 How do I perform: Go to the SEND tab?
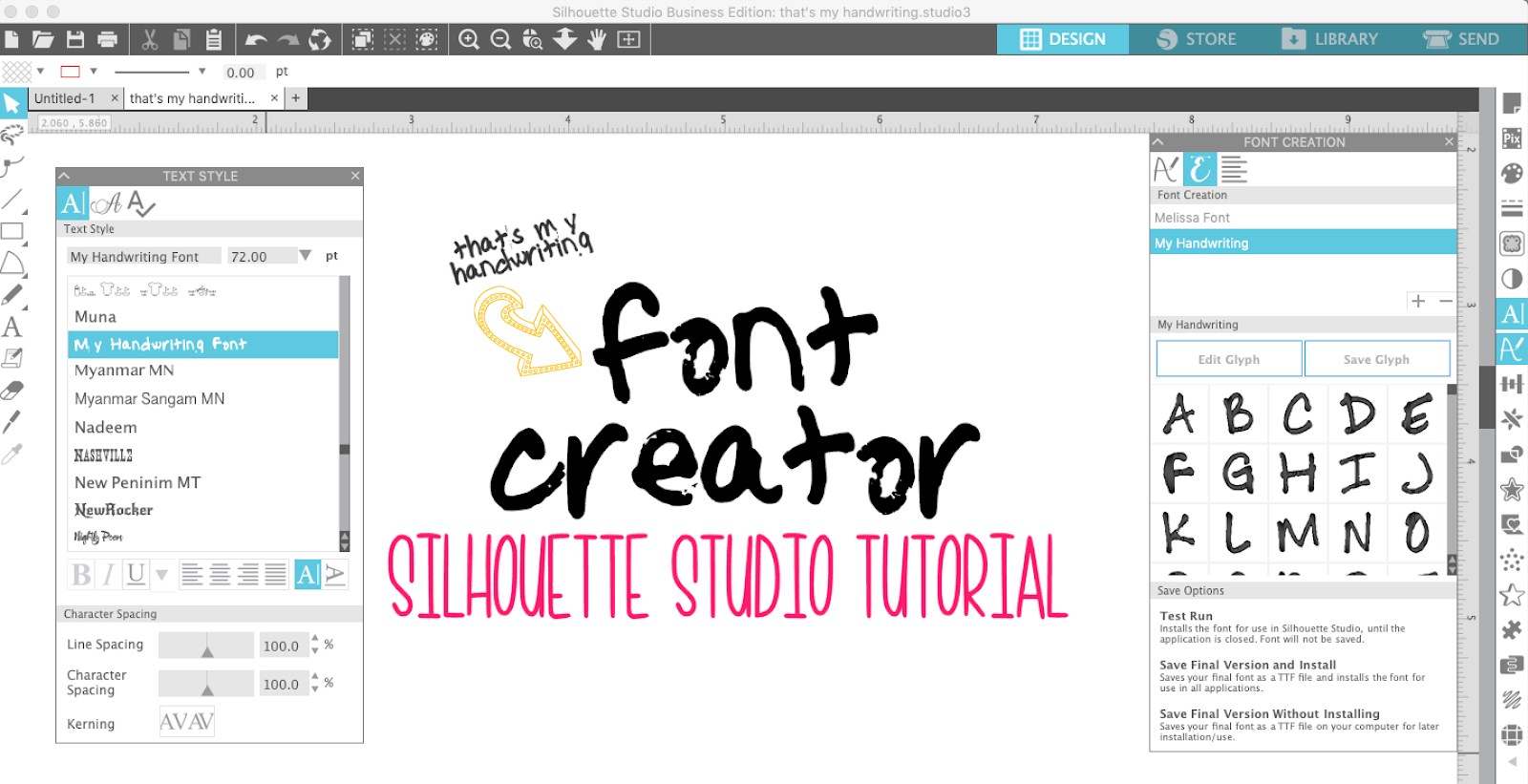tap(1461, 39)
